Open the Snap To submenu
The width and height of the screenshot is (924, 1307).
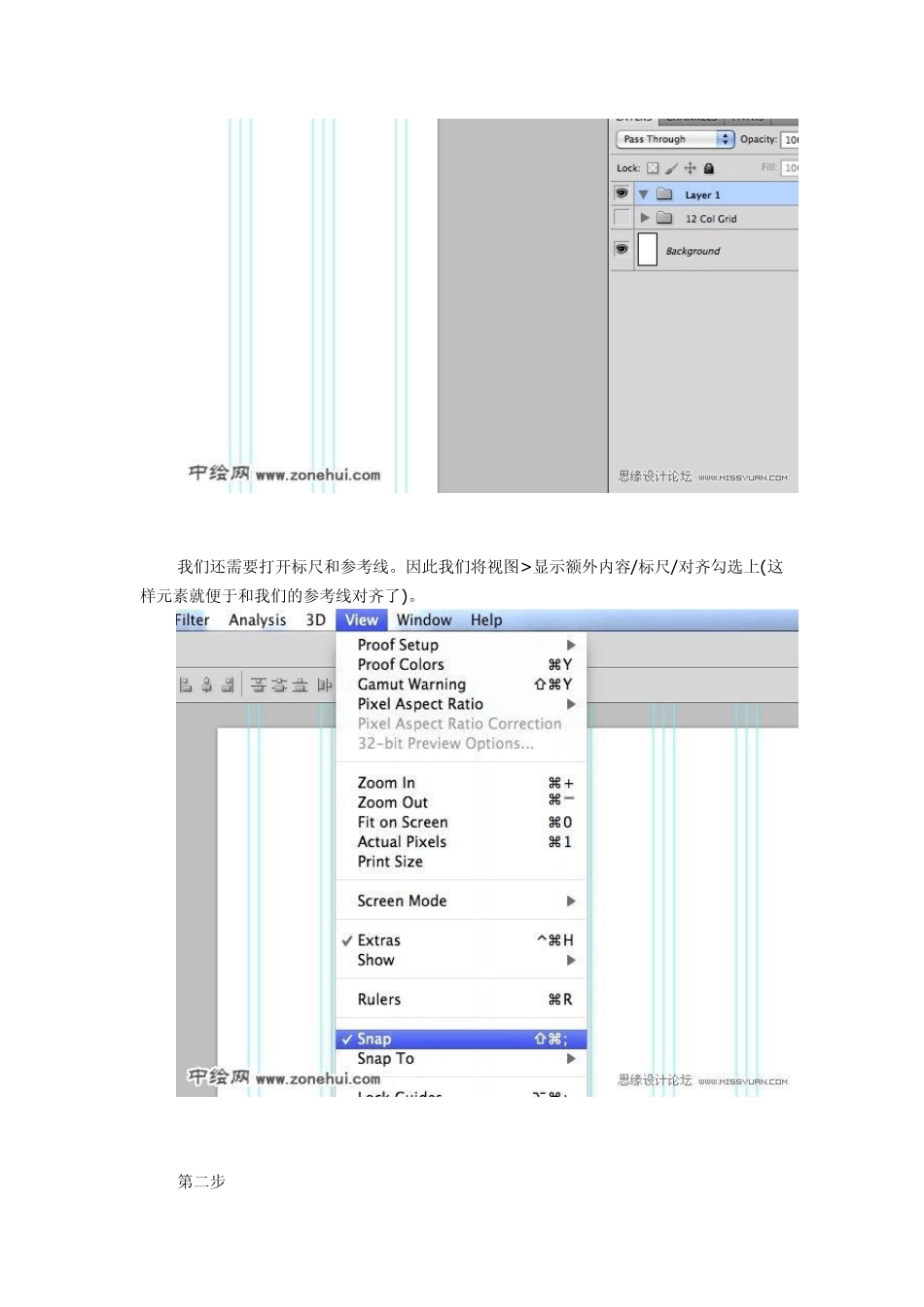pos(461,1058)
